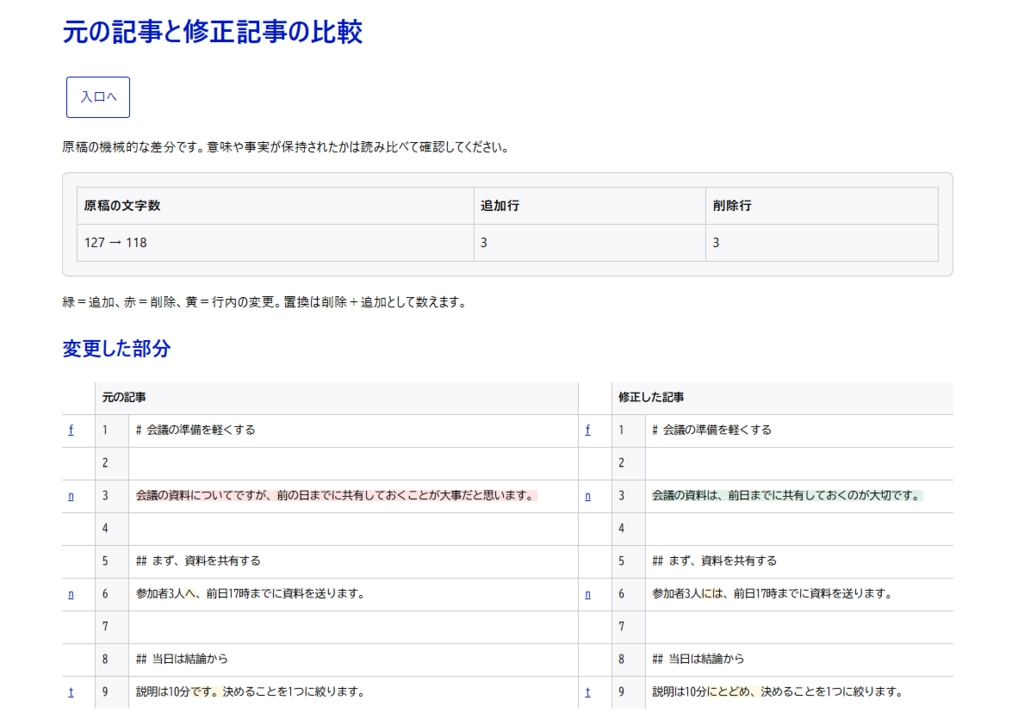Screen dimensions: 1024x725
Task: Click revised line # 会議の準備を軽くする
Action: coord(712,430)
